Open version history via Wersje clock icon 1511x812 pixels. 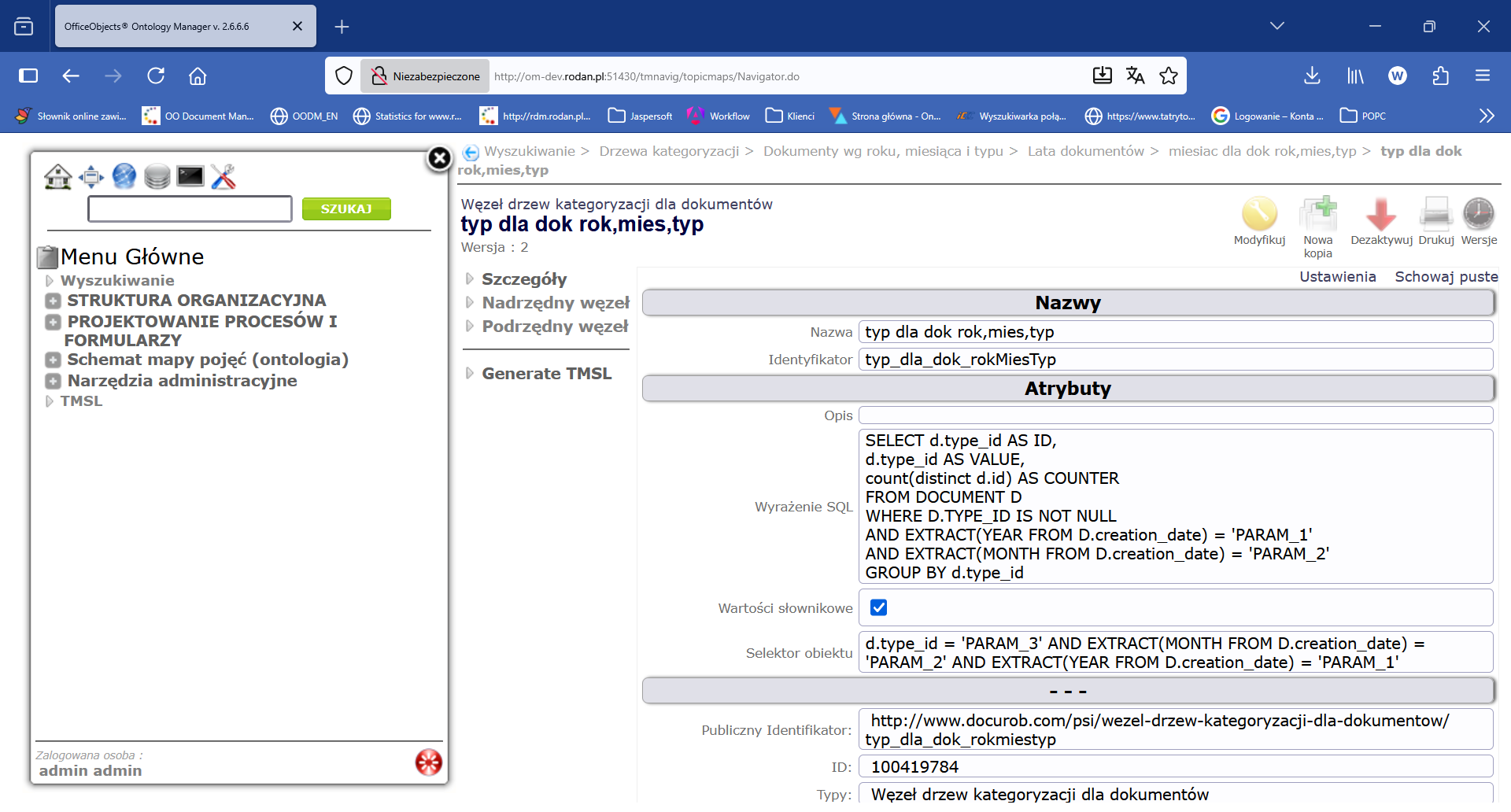1478,212
